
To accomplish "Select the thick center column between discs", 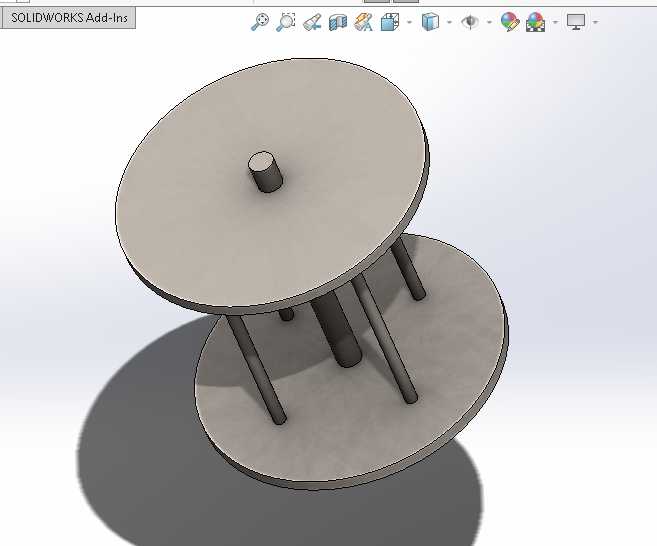I will pos(337,331).
